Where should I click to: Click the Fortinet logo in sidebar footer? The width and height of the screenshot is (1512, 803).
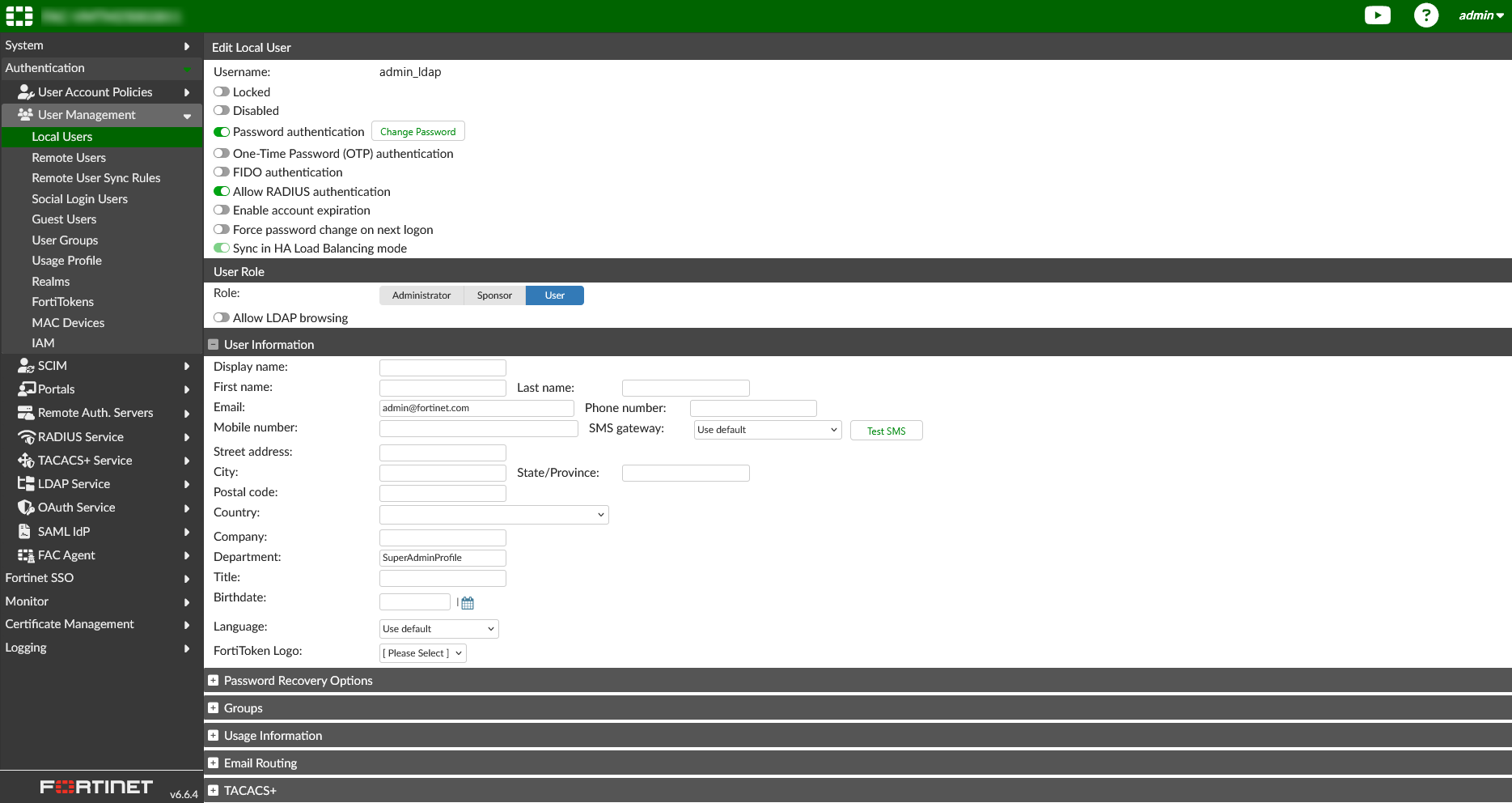pos(96,787)
